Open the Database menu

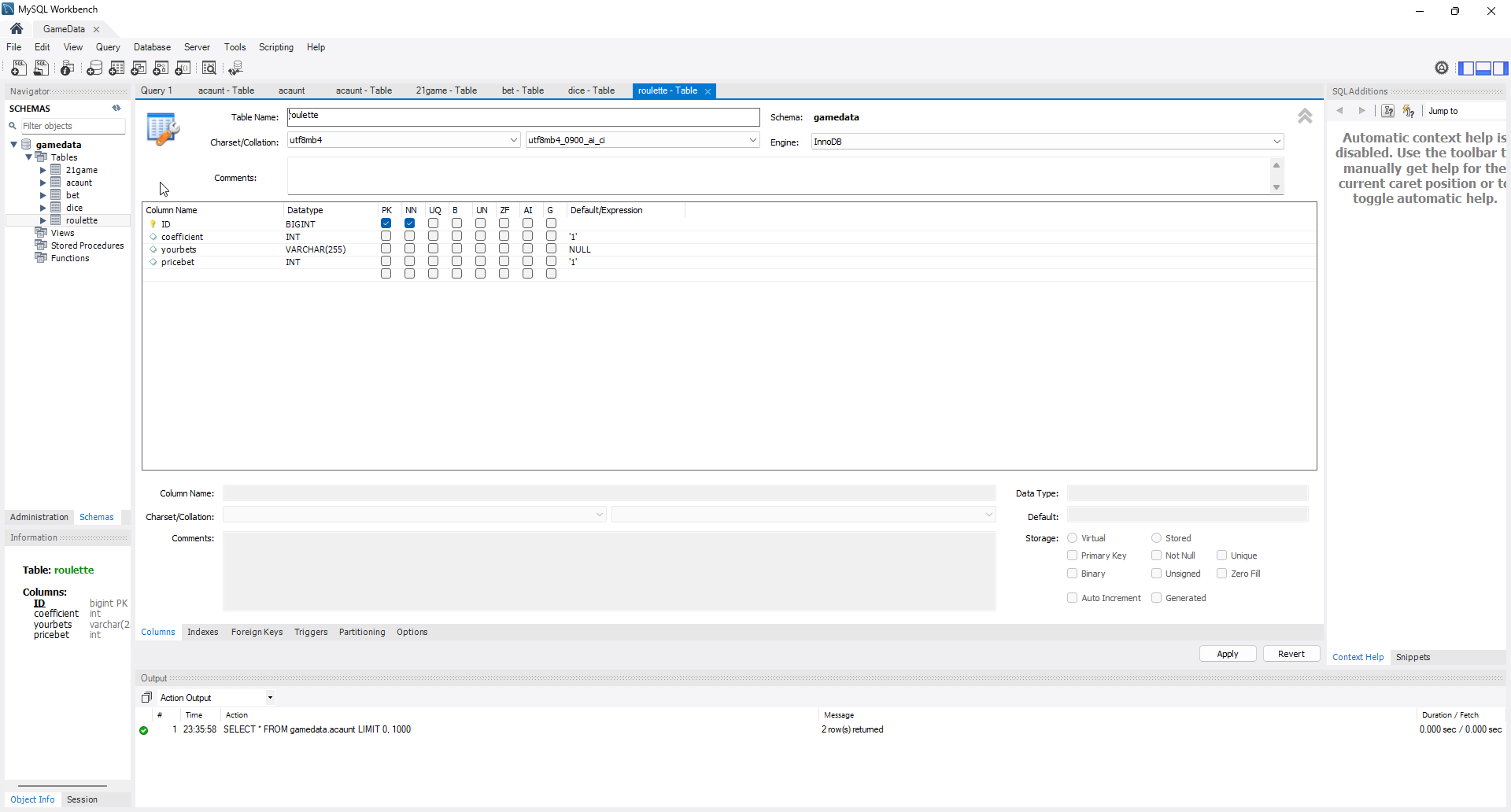[x=152, y=47]
